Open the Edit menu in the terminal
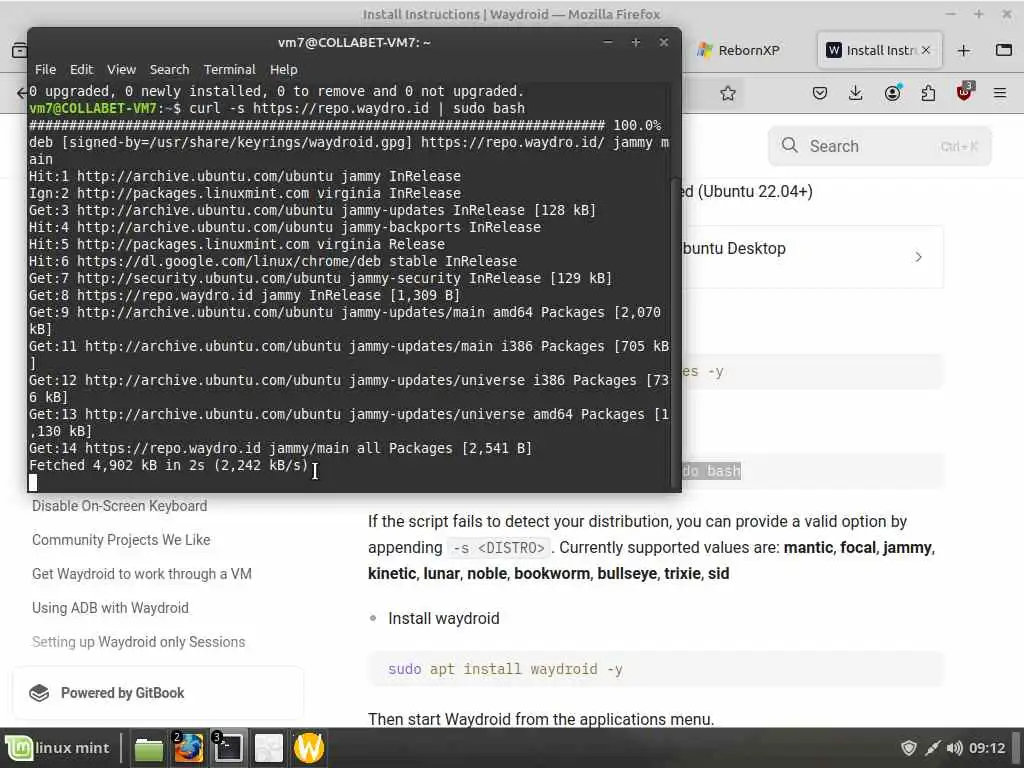 point(82,69)
